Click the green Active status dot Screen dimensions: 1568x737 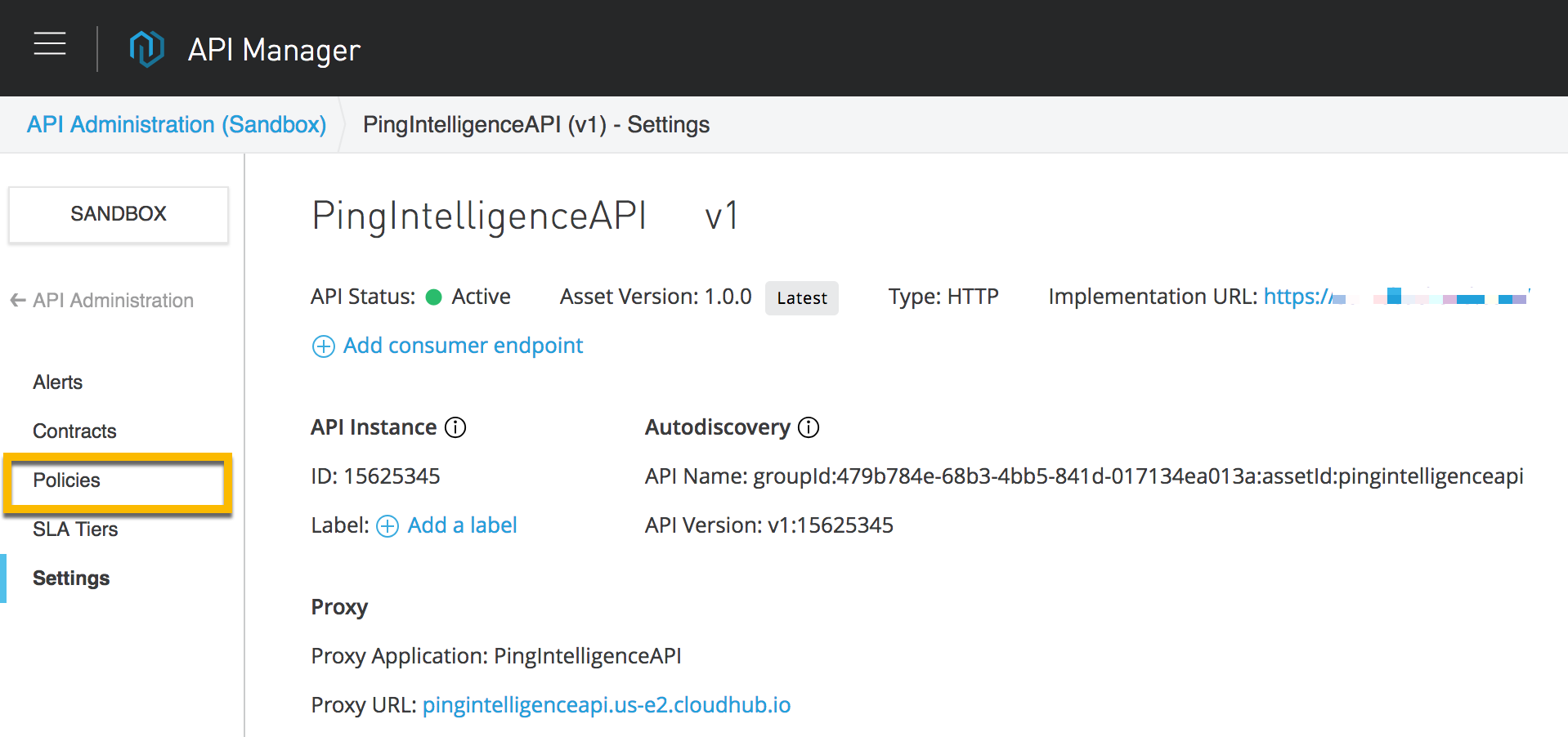click(434, 297)
